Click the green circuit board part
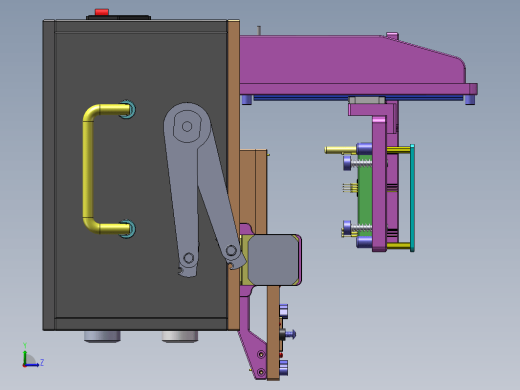Image resolution: width=520 pixels, height=390 pixels. 365,195
